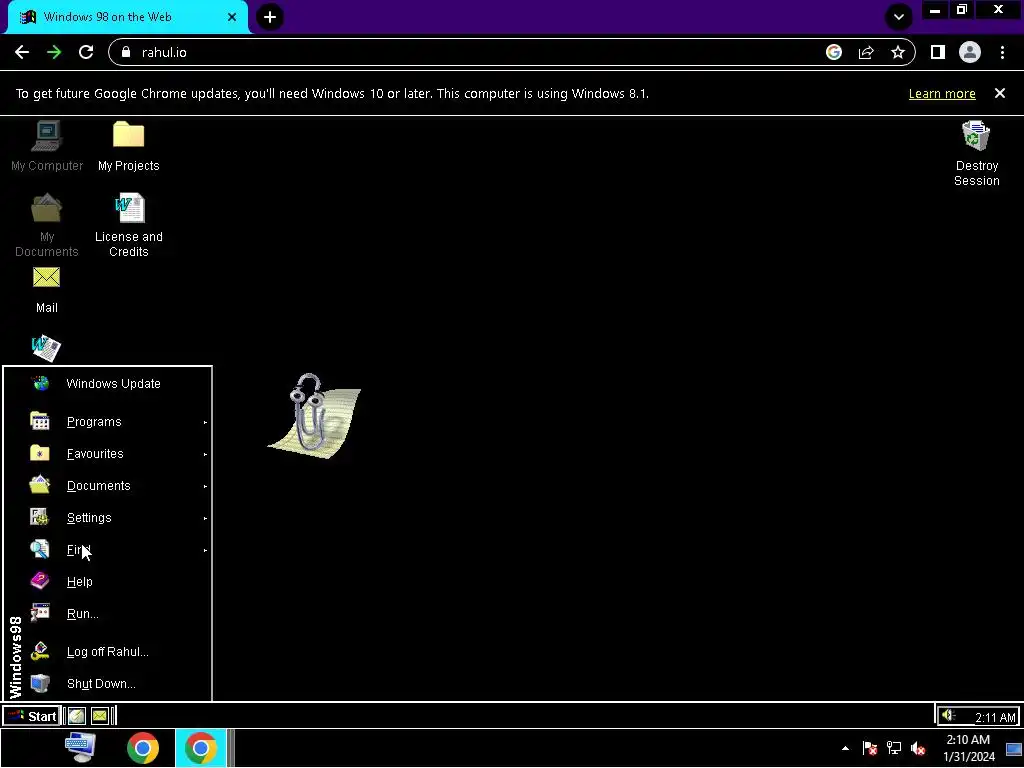This screenshot has height=768, width=1024.
Task: Go back in Chrome browser
Action: pos(22,52)
